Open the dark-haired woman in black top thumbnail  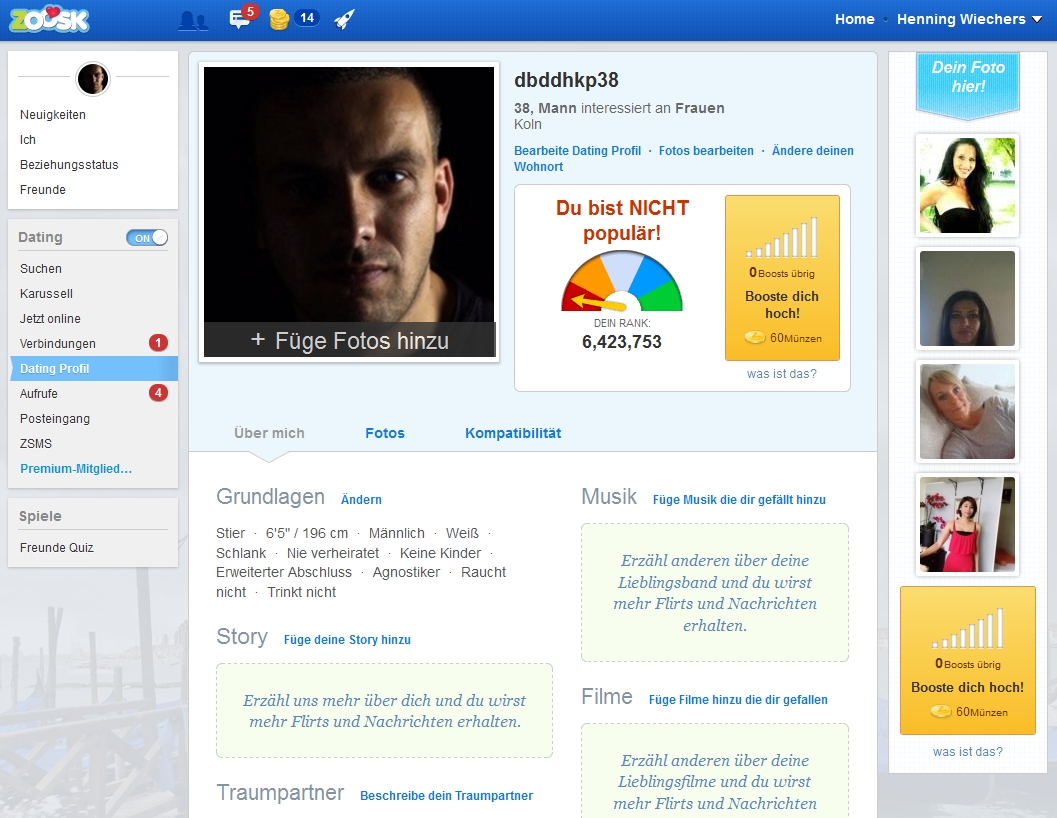point(967,185)
